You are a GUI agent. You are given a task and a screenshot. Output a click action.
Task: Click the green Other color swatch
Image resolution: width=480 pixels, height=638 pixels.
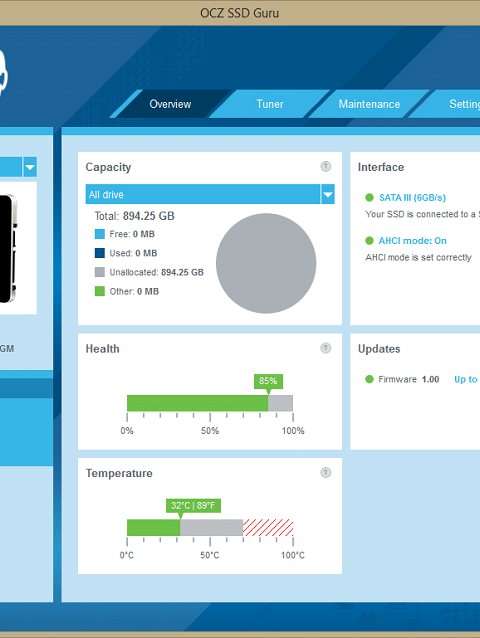coord(100,291)
